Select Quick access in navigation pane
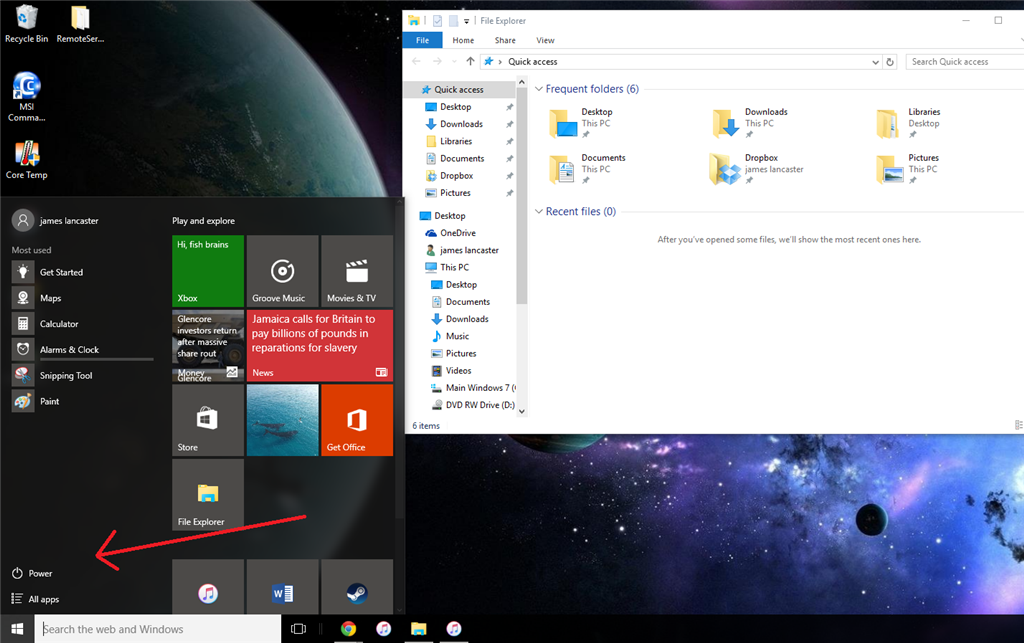Viewport: 1024px width, 643px height. pos(459,89)
